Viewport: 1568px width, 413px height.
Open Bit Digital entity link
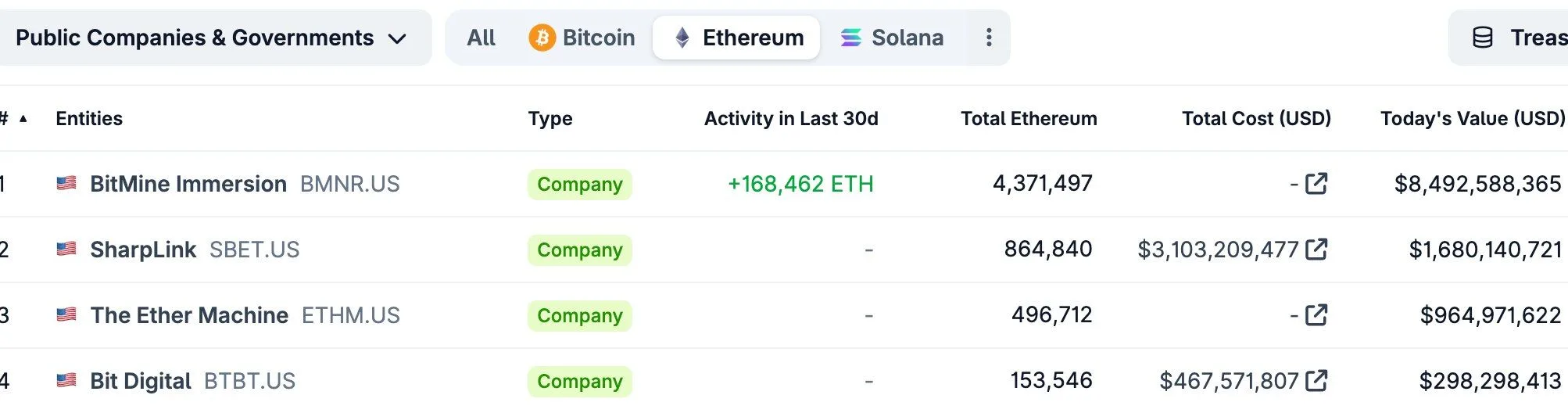point(141,381)
